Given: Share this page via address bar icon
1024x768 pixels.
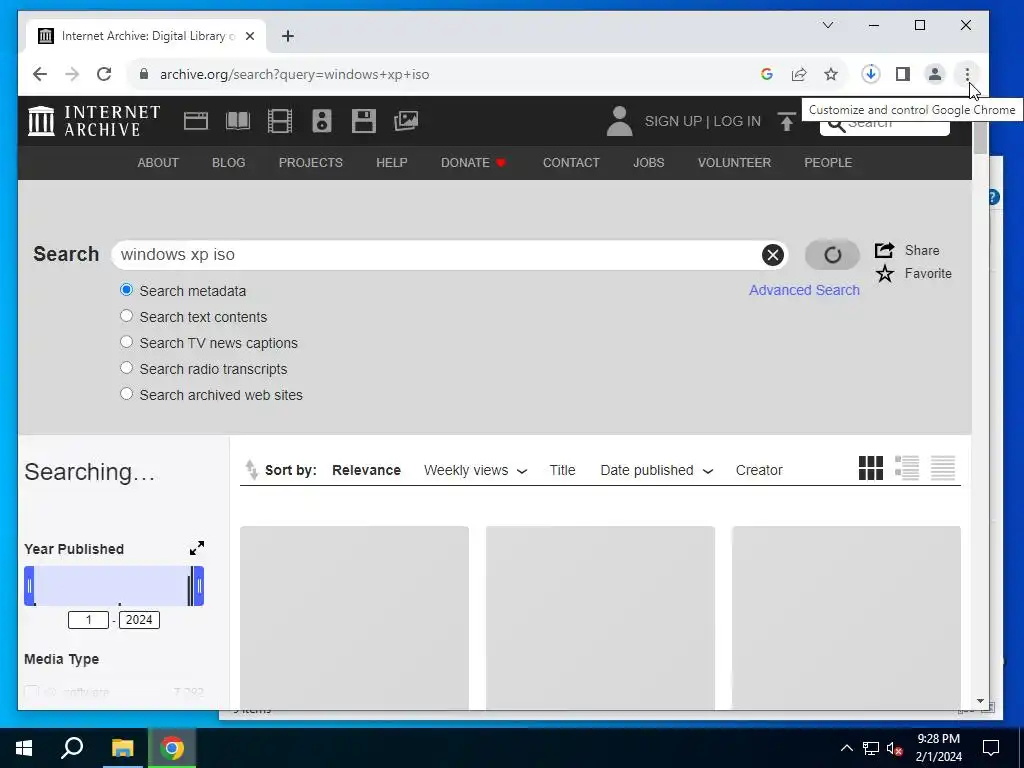Looking at the screenshot, I should click(x=799, y=74).
